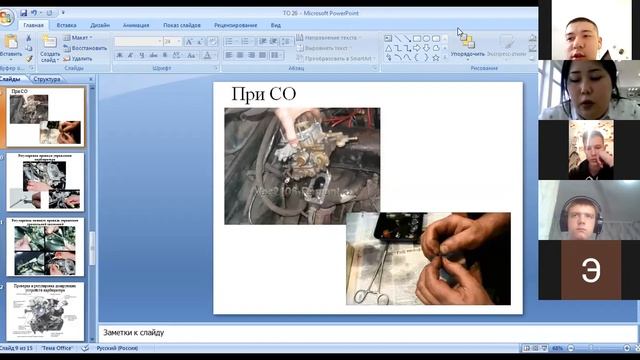Click Заметки к слайду notes field
640x360 pixels.
[x=367, y=333]
